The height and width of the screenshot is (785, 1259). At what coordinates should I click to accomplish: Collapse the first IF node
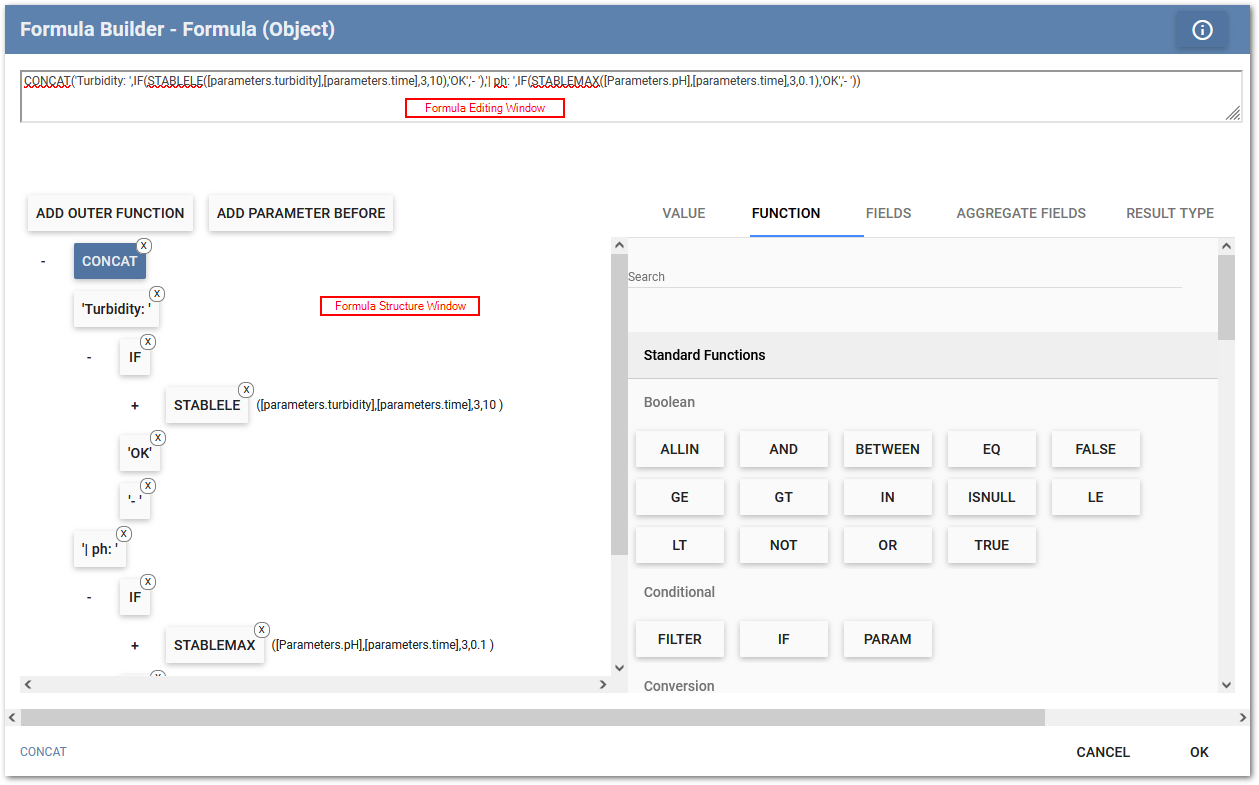click(89, 357)
